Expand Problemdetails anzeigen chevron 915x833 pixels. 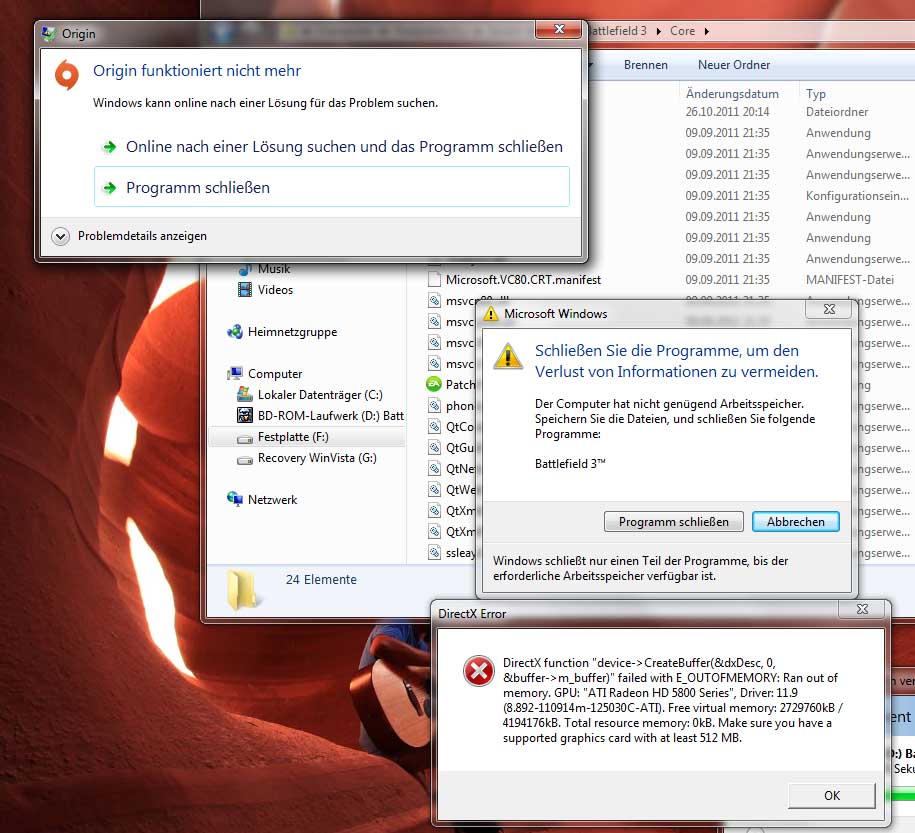(x=60, y=236)
